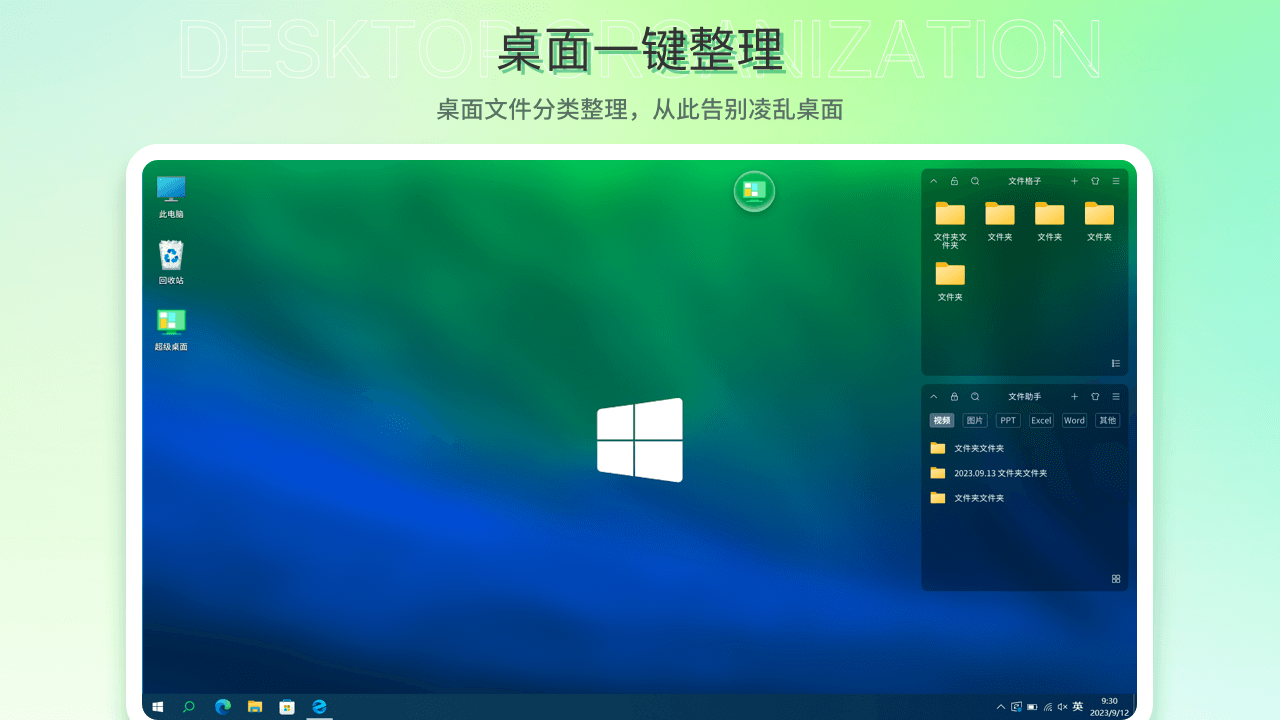This screenshot has width=1280, height=720.
Task: Open the 此电脑 desktop icon
Action: [171, 196]
